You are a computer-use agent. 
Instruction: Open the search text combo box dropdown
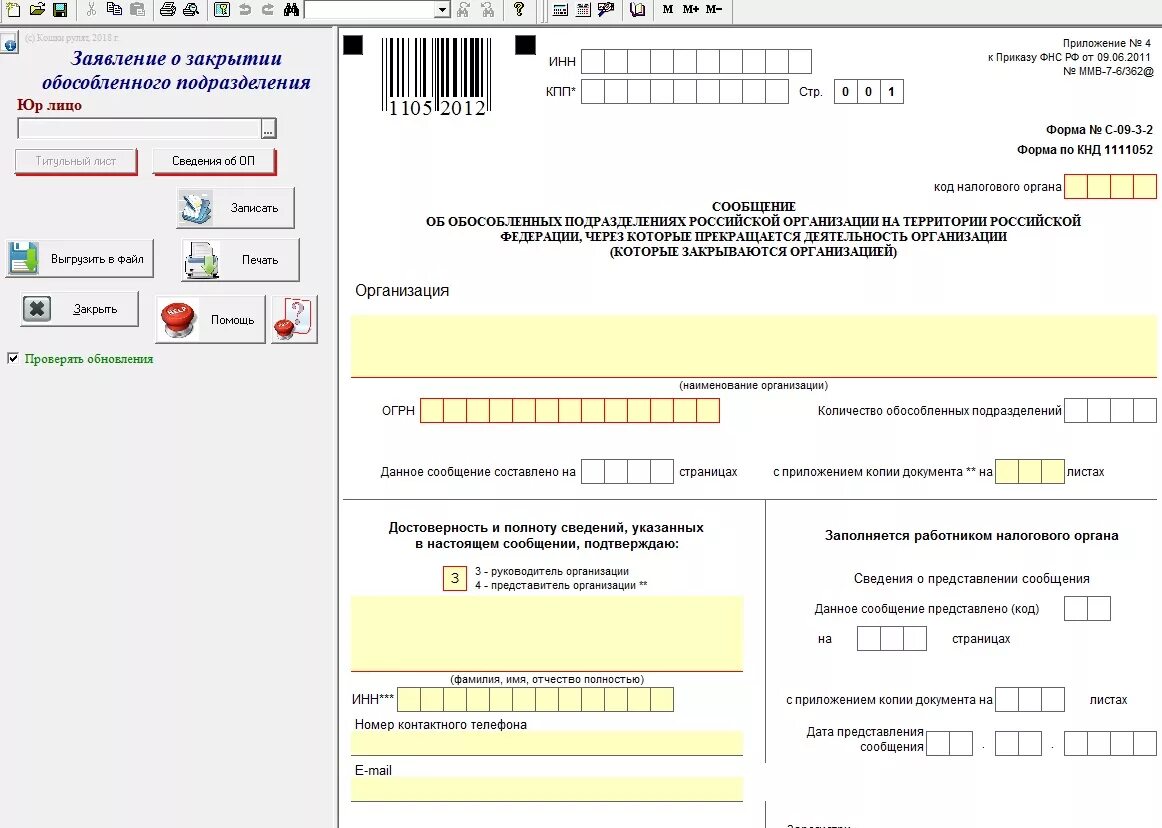(x=442, y=10)
